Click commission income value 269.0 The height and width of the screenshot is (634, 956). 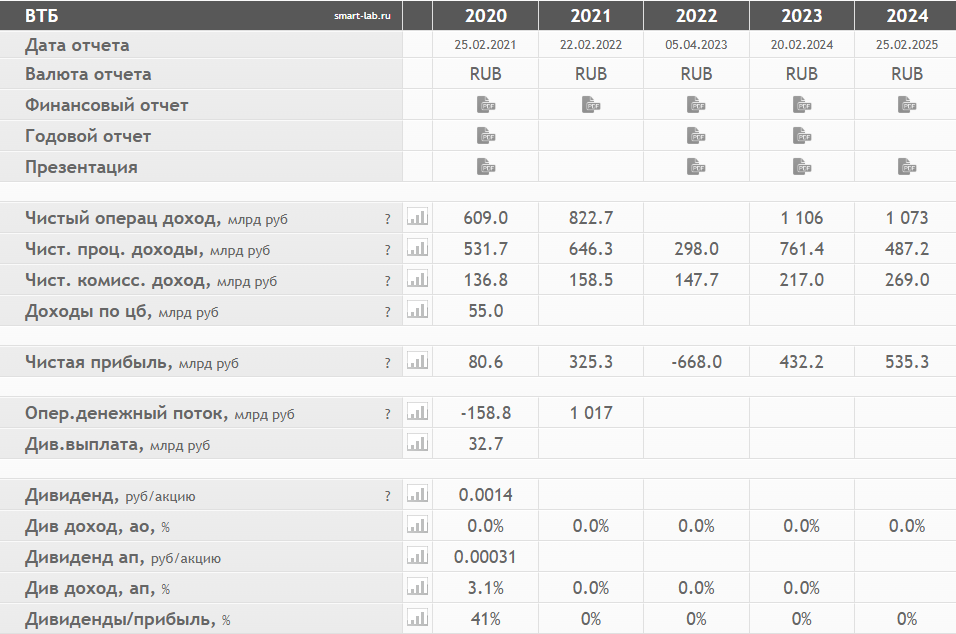click(x=907, y=280)
